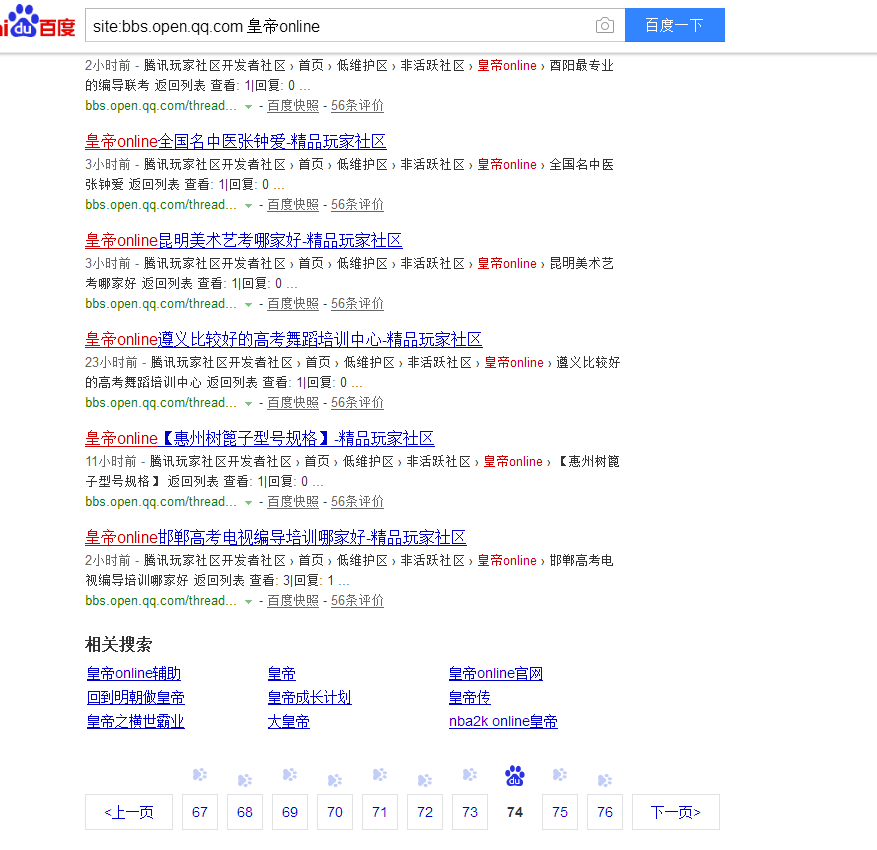Go to page 75 of results
Viewport: 877px width, 850px height.
tap(560, 812)
